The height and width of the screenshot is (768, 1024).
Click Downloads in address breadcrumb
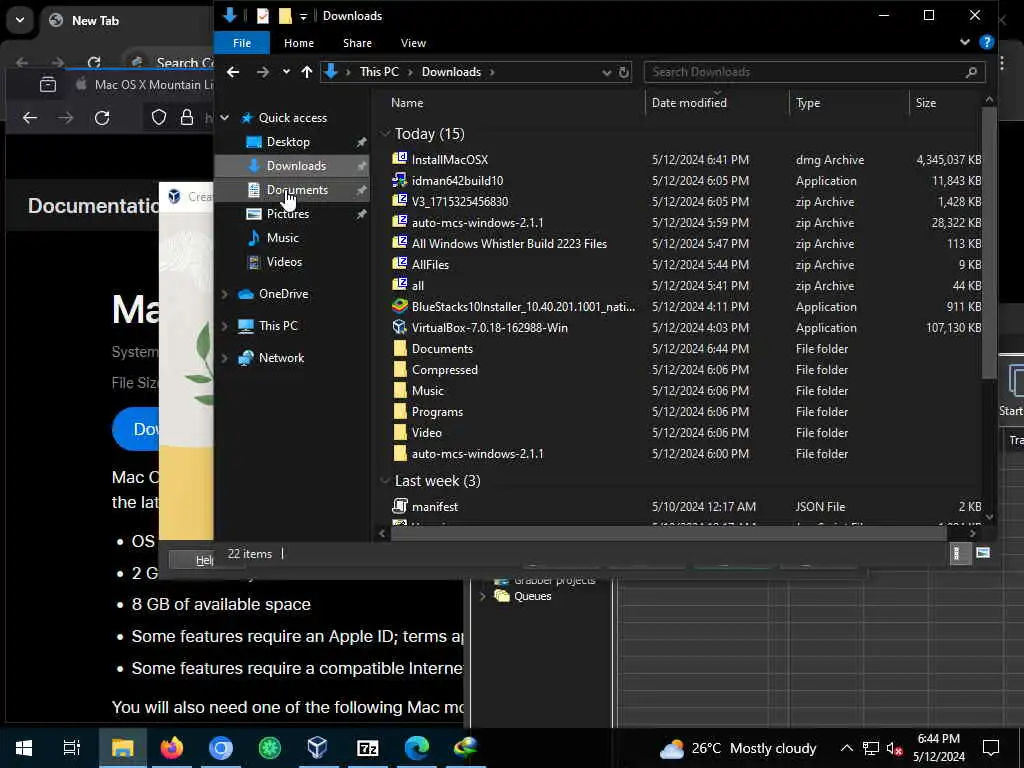(451, 72)
